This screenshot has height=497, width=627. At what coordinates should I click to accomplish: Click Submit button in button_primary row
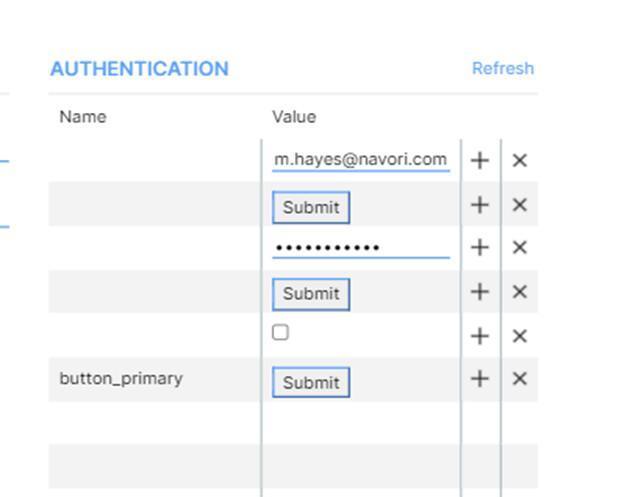[x=311, y=382]
